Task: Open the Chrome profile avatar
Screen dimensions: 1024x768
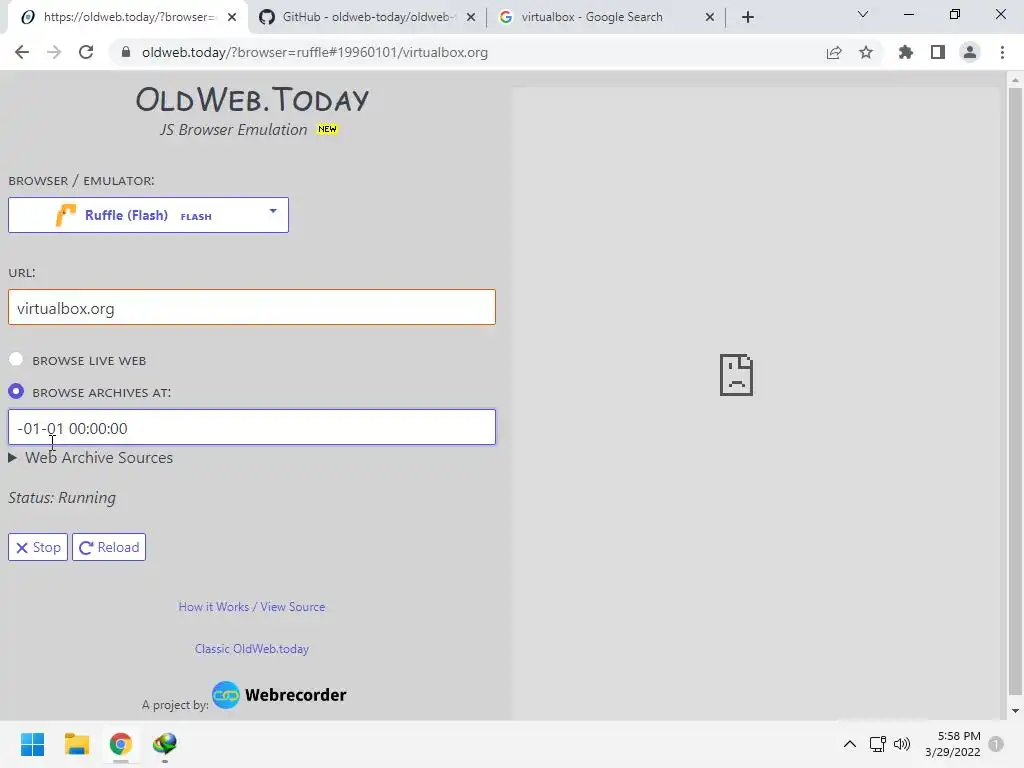Action: pos(970,52)
